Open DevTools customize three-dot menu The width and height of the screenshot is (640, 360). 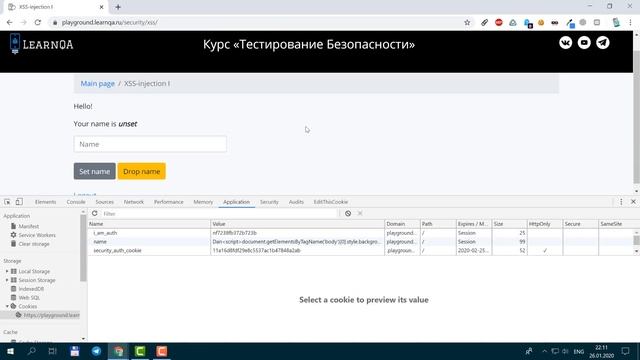point(621,202)
